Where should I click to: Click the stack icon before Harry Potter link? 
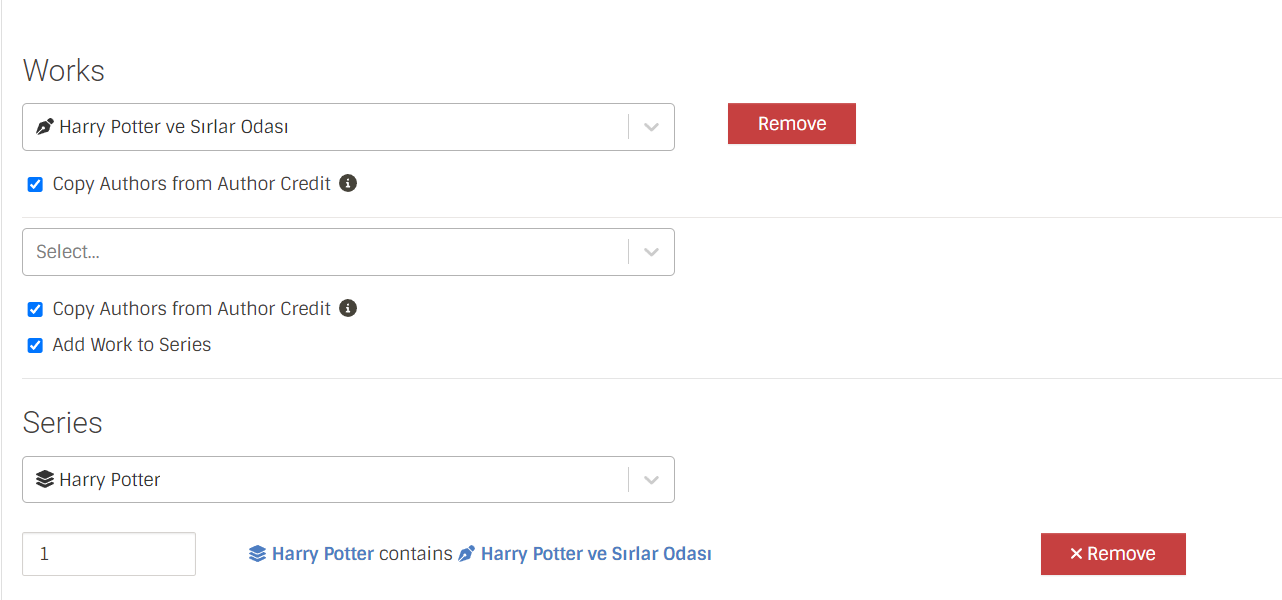258,554
